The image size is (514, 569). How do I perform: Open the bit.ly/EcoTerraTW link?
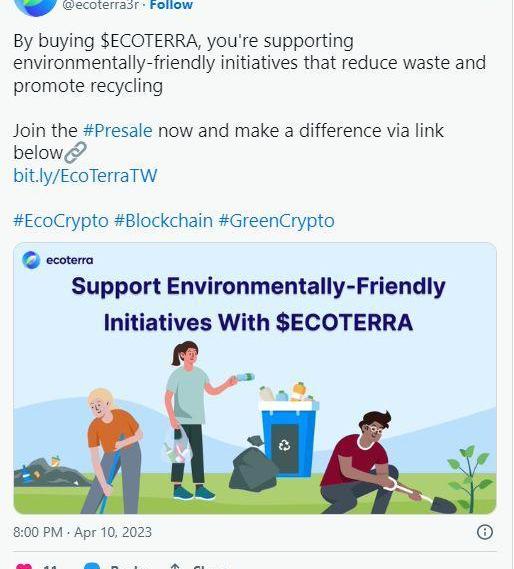[85, 176]
